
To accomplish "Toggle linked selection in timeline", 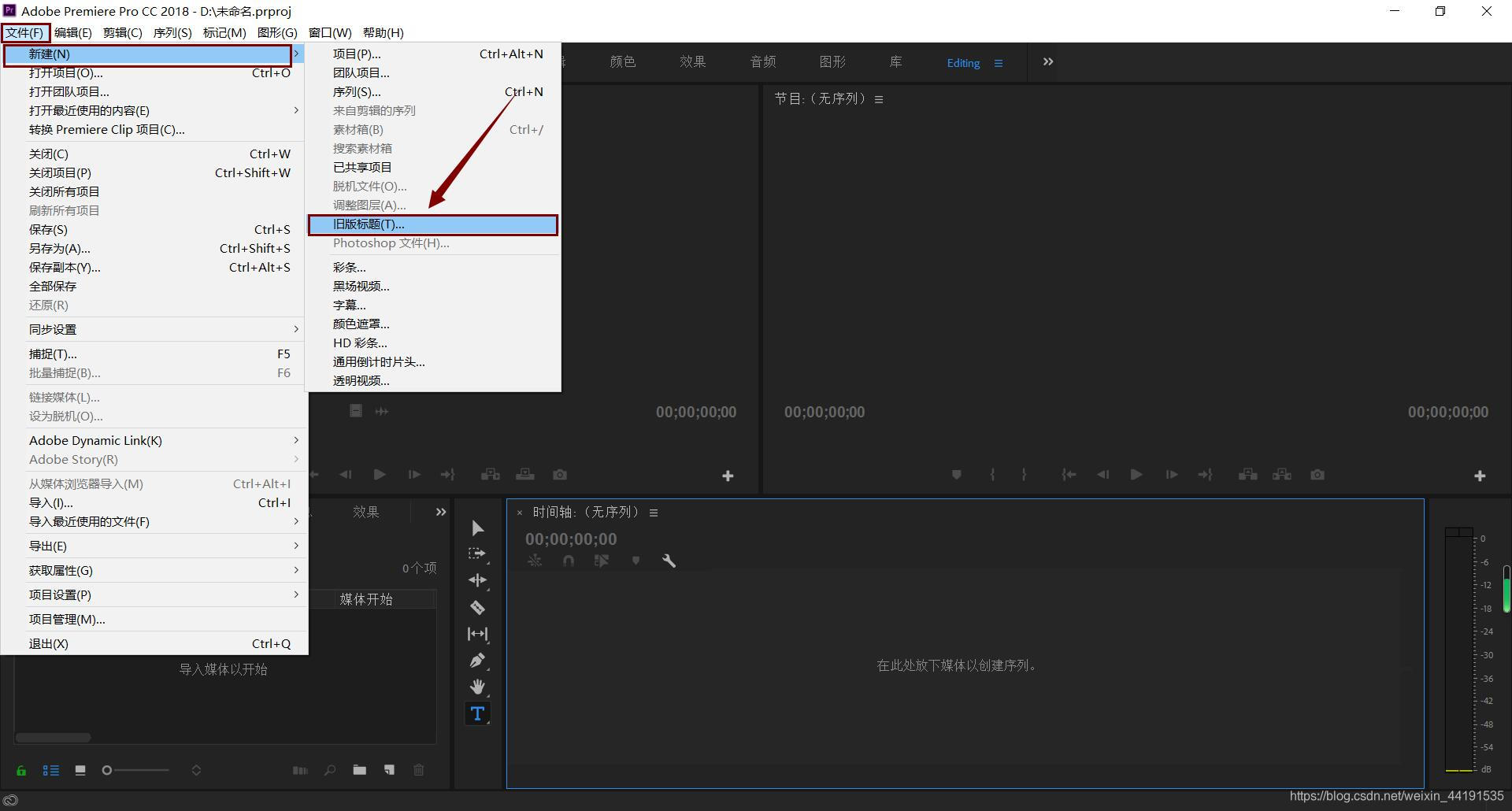I will click(x=602, y=561).
